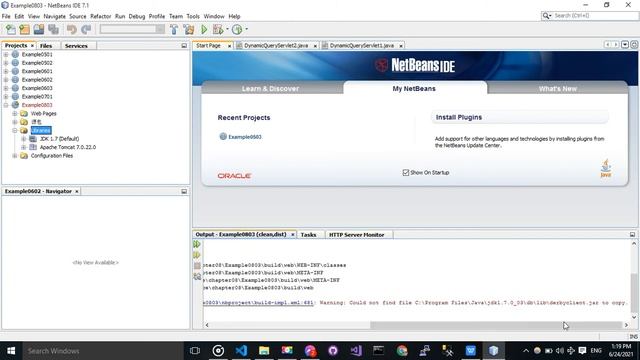Viewport: 640px width, 360px height.
Task: Click the Re-run with different parameters icon
Action: pyautogui.click(x=197, y=255)
